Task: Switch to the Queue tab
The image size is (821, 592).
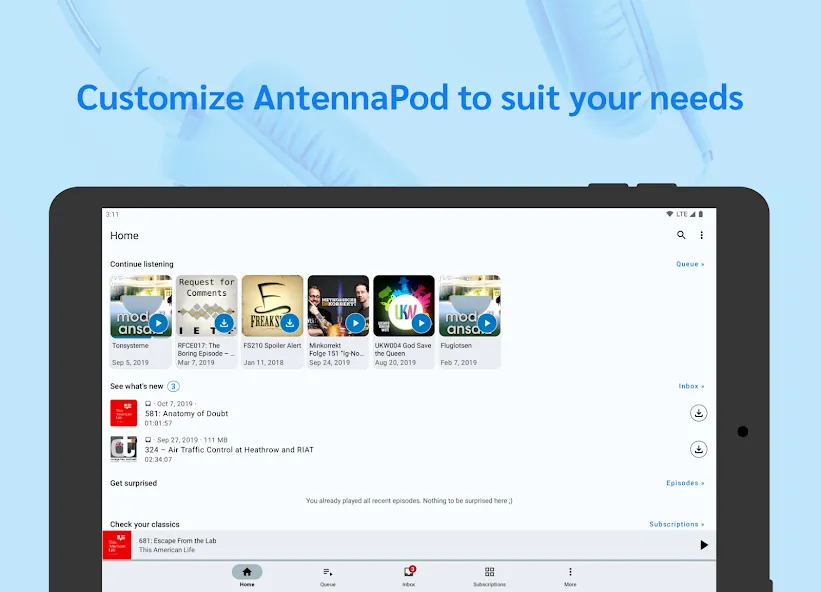Action: coord(328,576)
